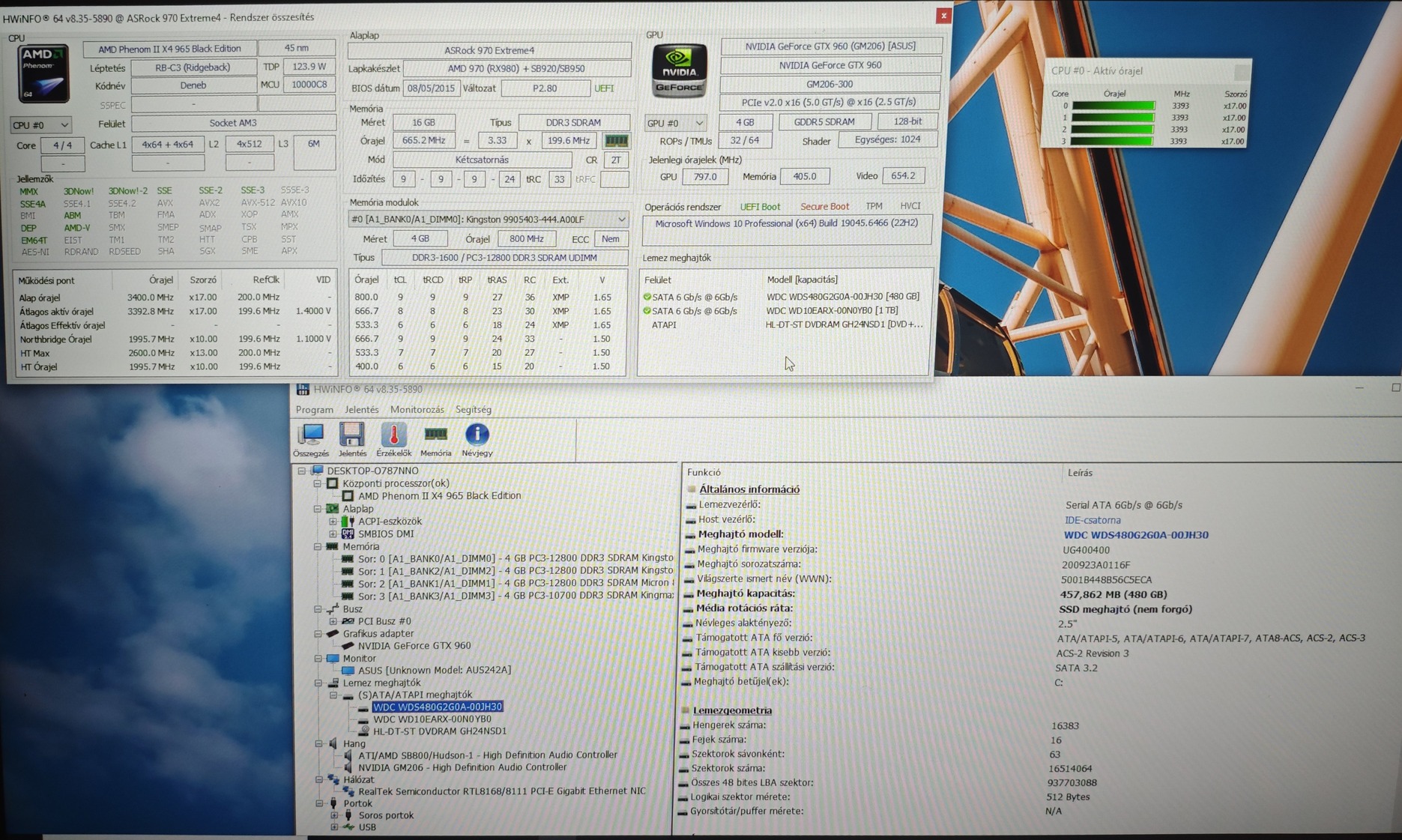
Task: Close the CPU #0 Aktív órajel panel
Action: 1242,71
